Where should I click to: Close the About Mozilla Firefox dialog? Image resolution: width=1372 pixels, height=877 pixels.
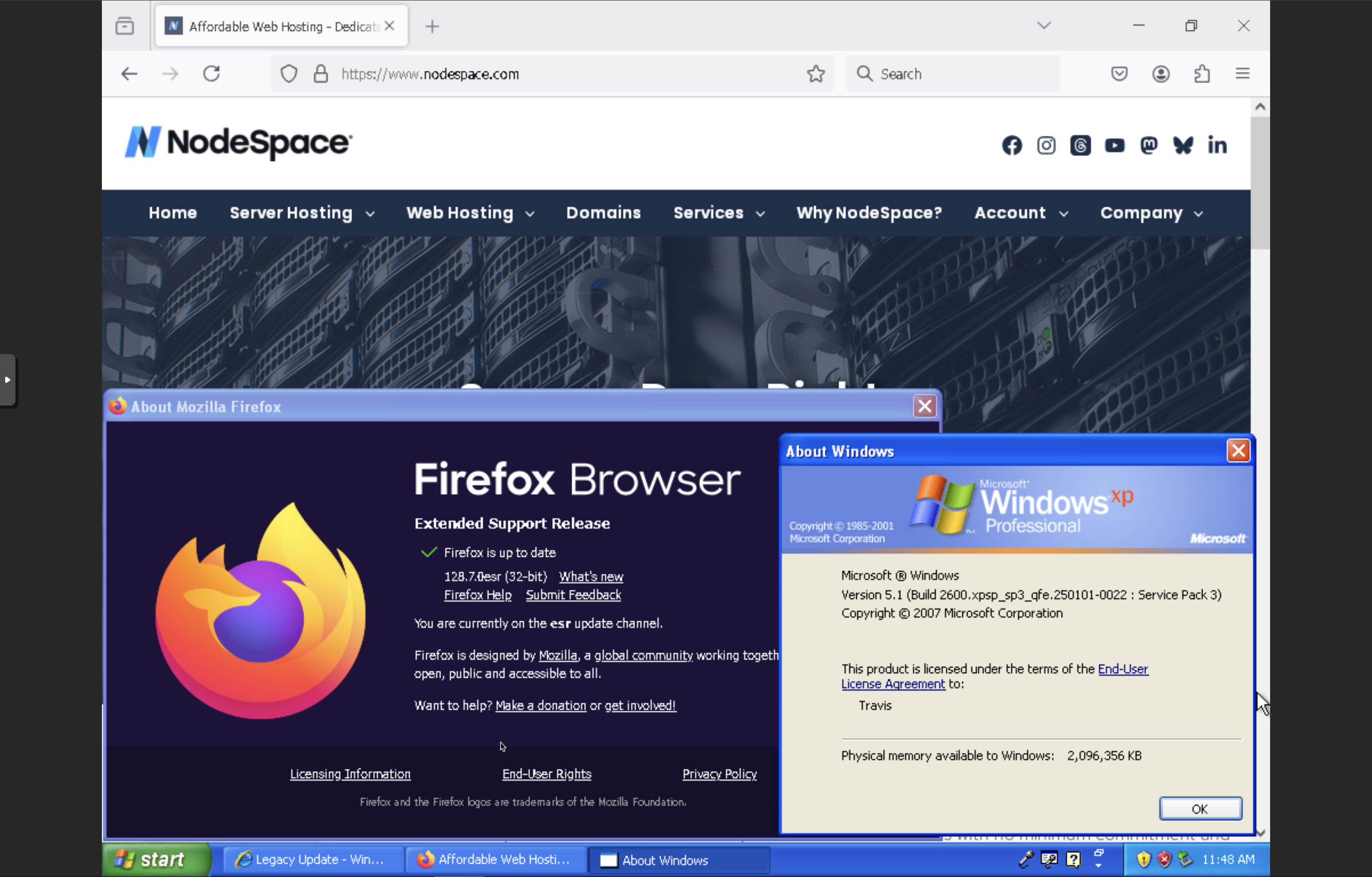pos(925,406)
